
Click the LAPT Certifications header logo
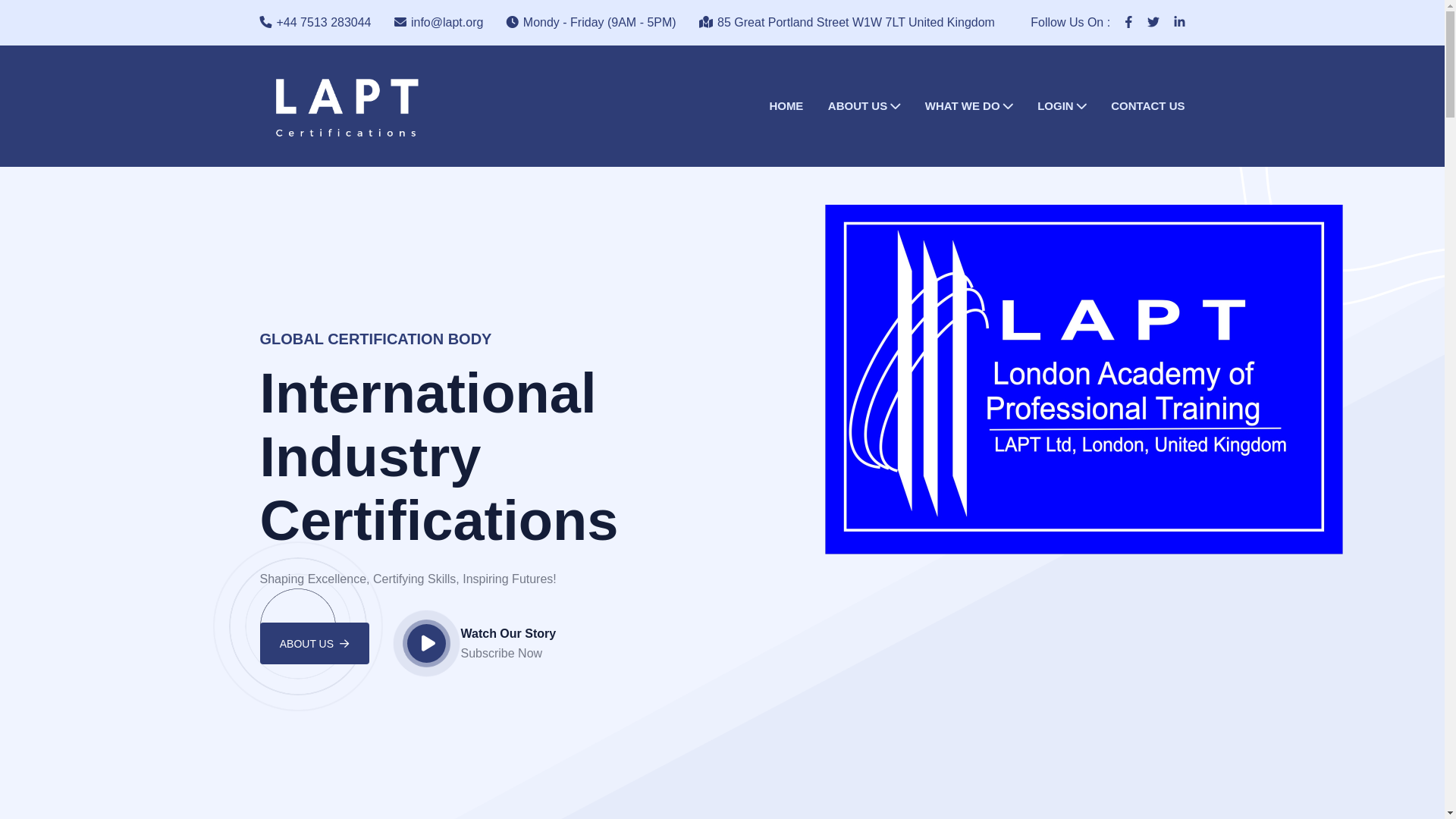tap(347, 107)
